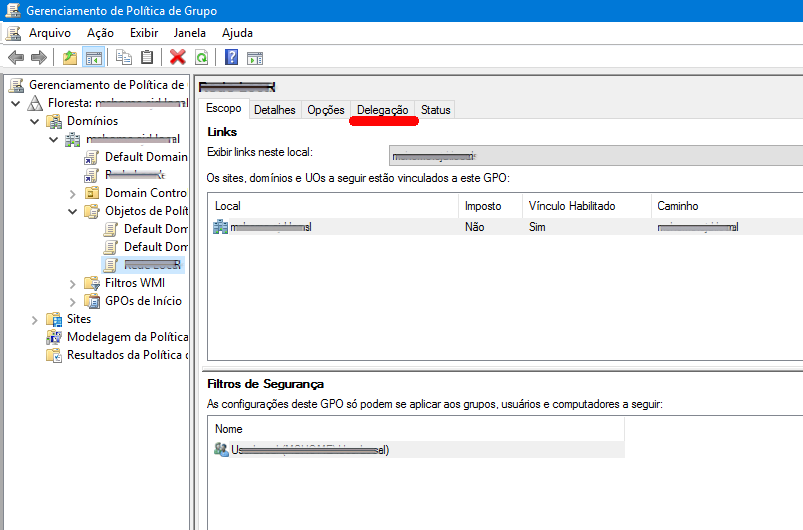Switch to the Detalhes tab
This screenshot has height=530, width=803.
click(274, 110)
